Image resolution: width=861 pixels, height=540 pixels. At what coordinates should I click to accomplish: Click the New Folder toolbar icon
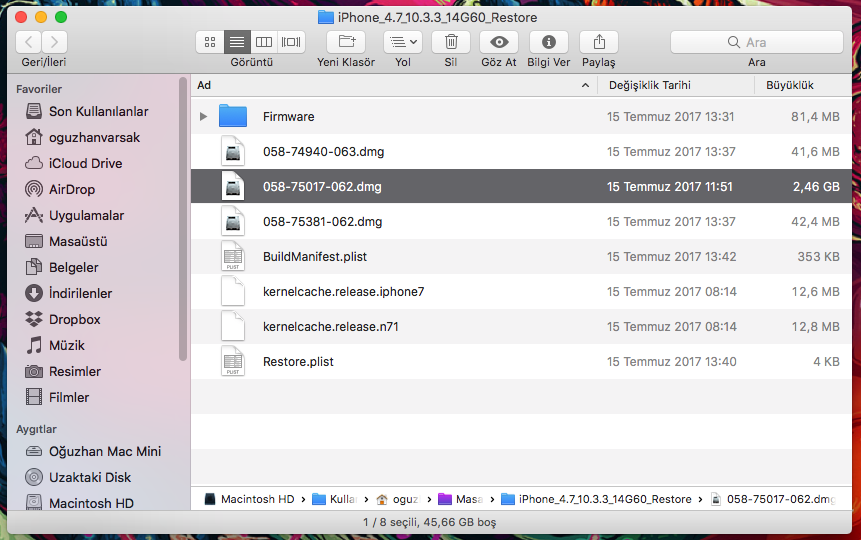pyautogui.click(x=346, y=42)
